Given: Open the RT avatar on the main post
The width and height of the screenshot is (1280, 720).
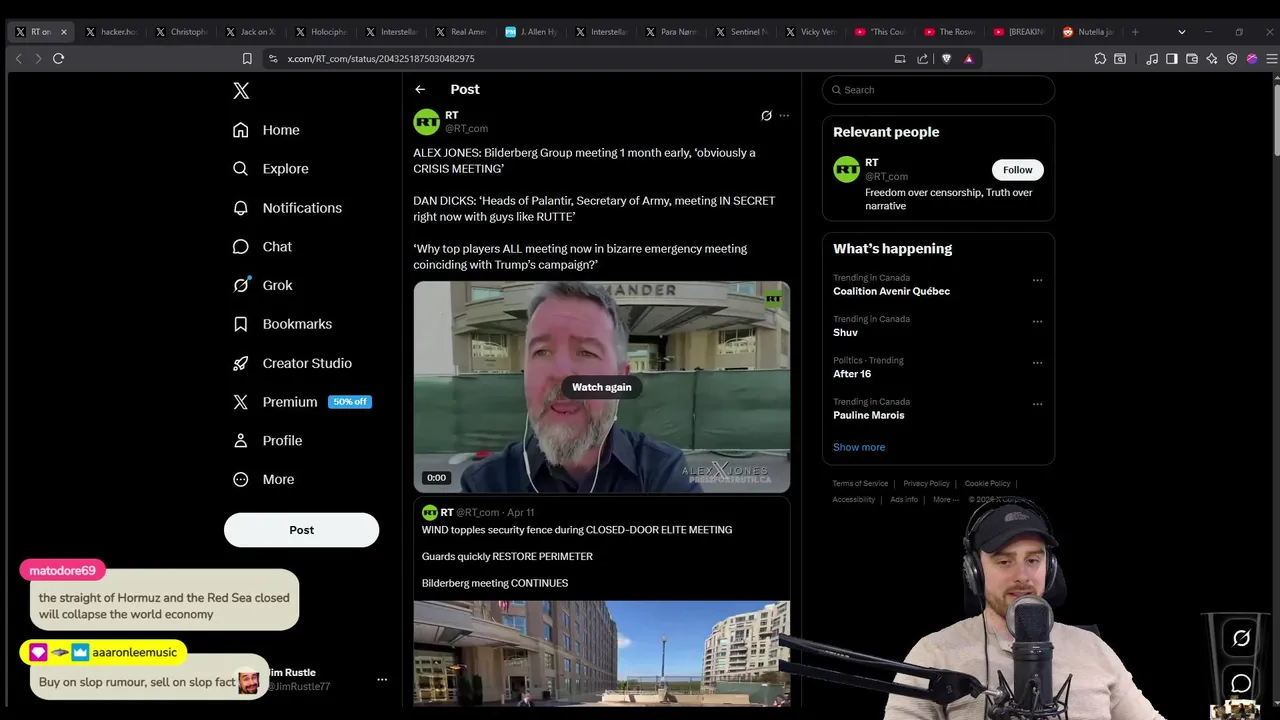Looking at the screenshot, I should (x=427, y=122).
